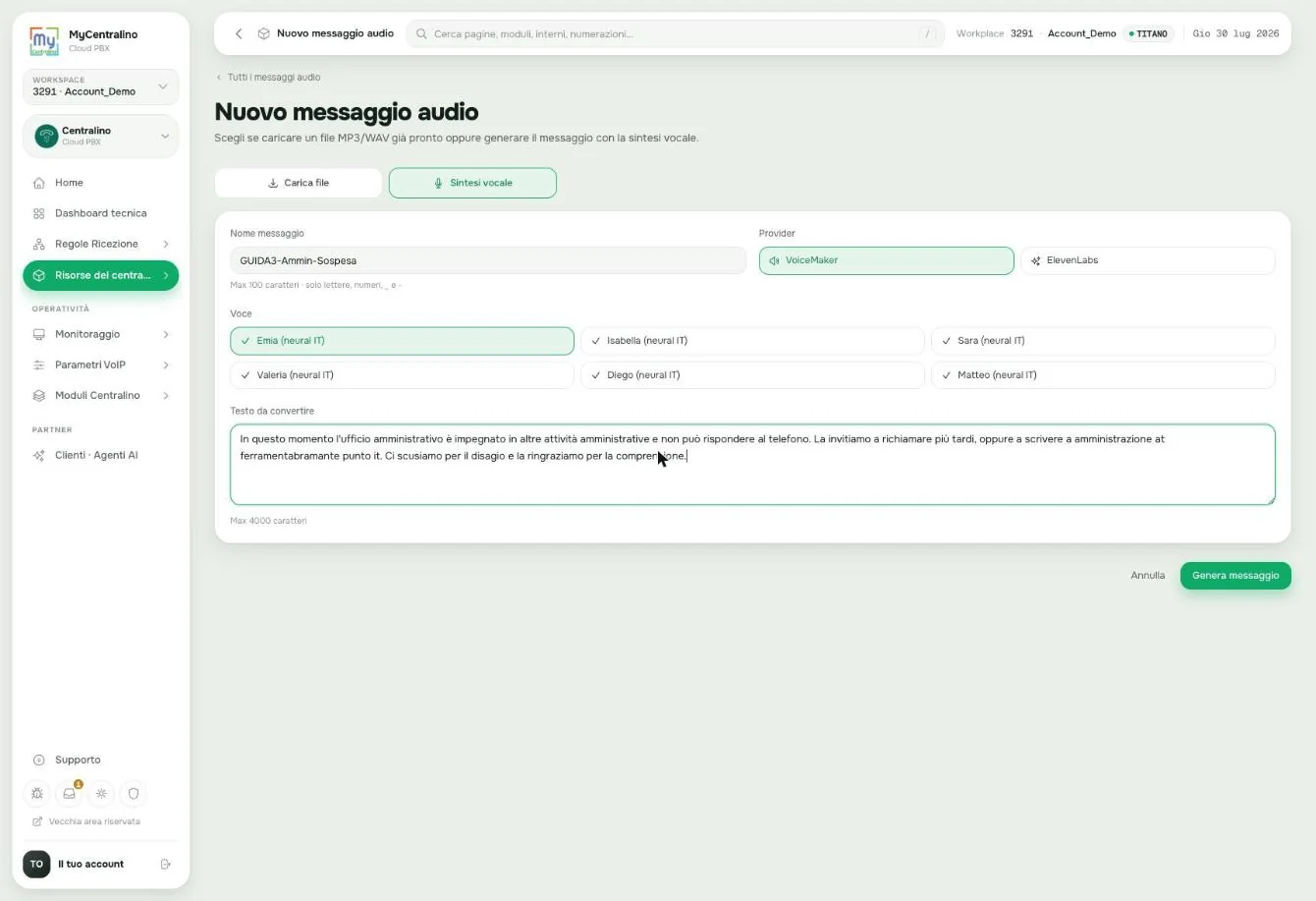Click the cube icon beside Nuovo messaggio audio title
Image resolution: width=1316 pixels, height=901 pixels.
263,33
